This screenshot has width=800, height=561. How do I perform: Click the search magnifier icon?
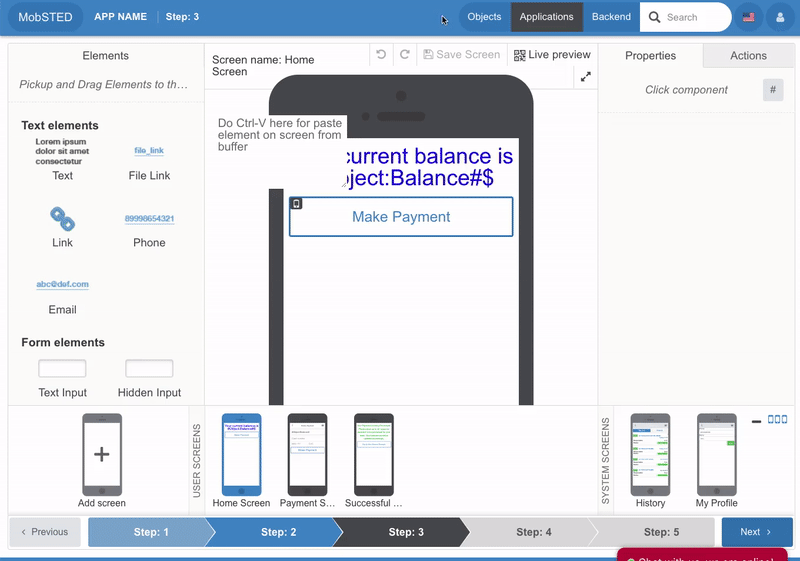(x=654, y=17)
